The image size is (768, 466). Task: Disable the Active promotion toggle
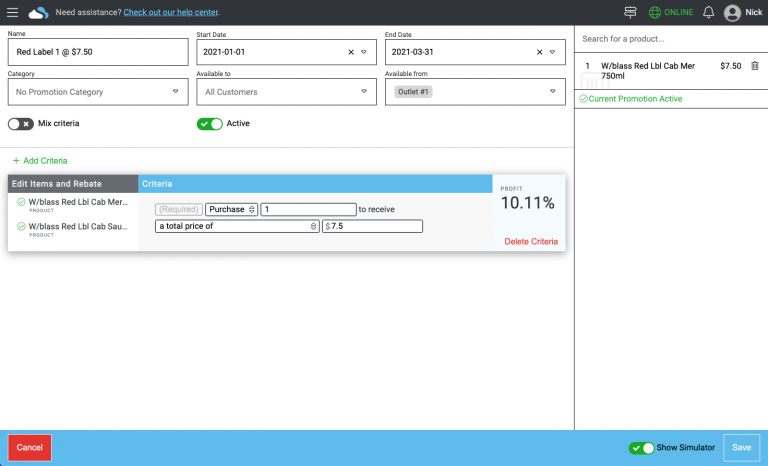coord(209,124)
